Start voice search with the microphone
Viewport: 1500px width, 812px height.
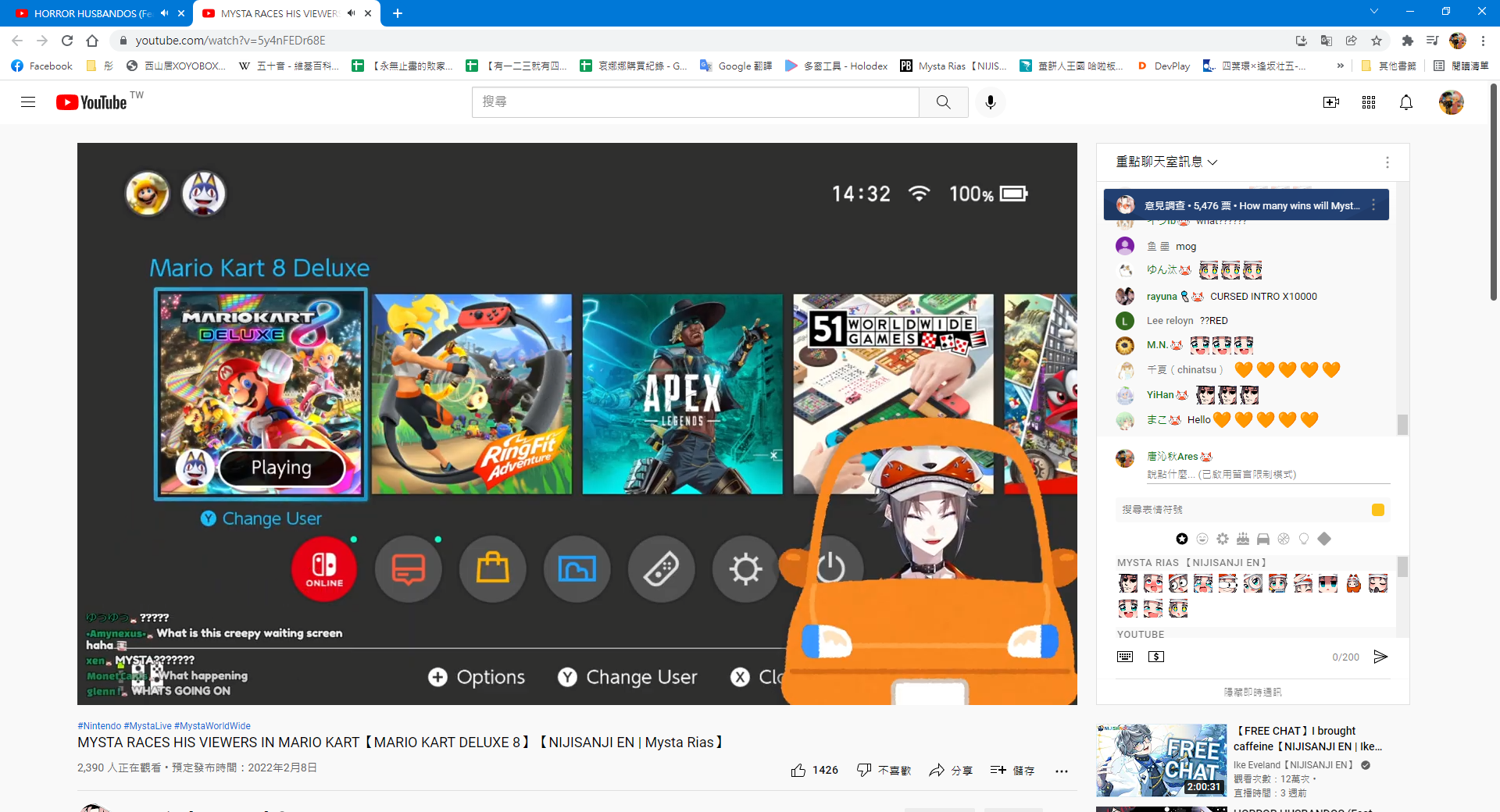click(991, 102)
